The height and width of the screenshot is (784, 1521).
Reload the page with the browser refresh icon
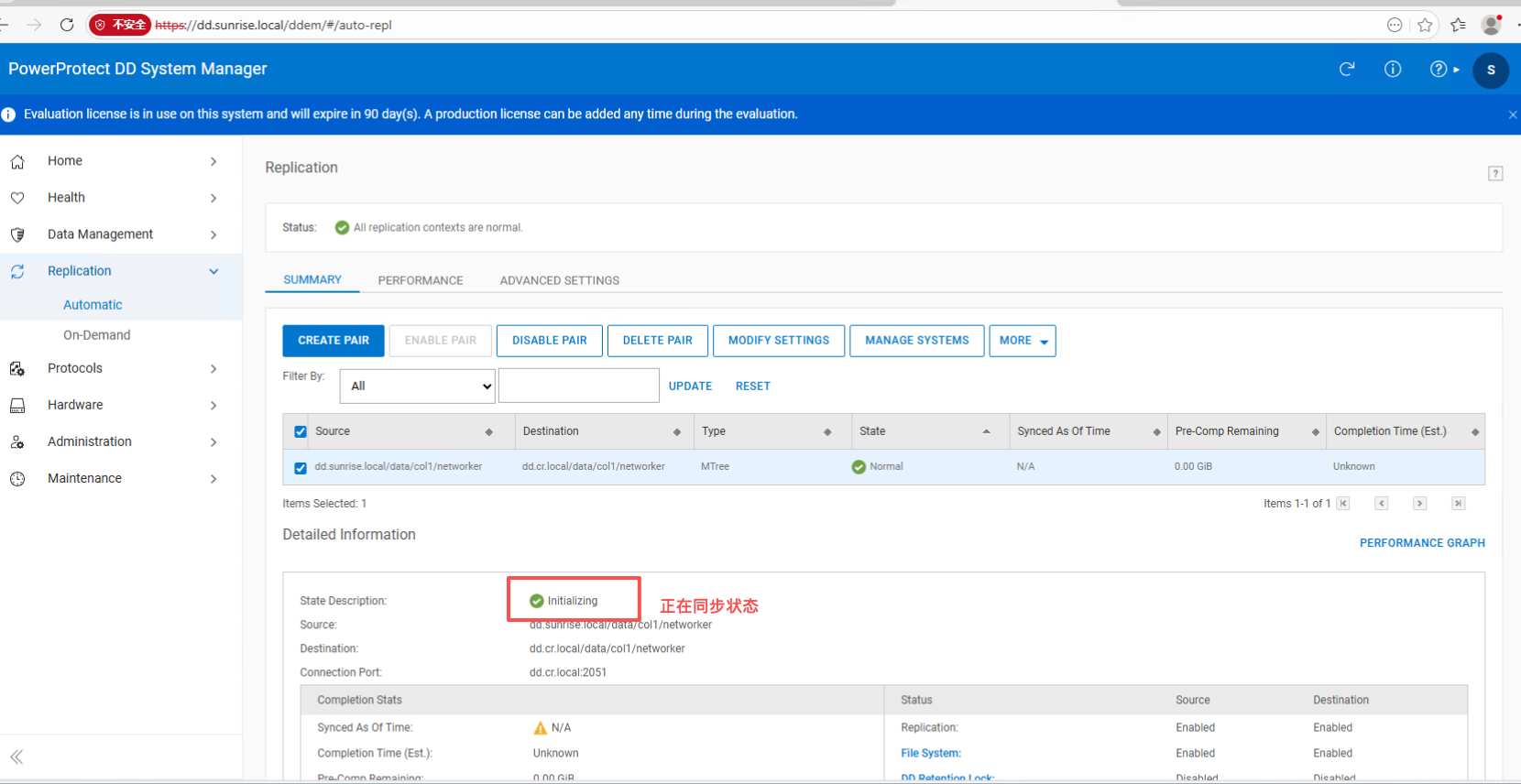click(67, 25)
